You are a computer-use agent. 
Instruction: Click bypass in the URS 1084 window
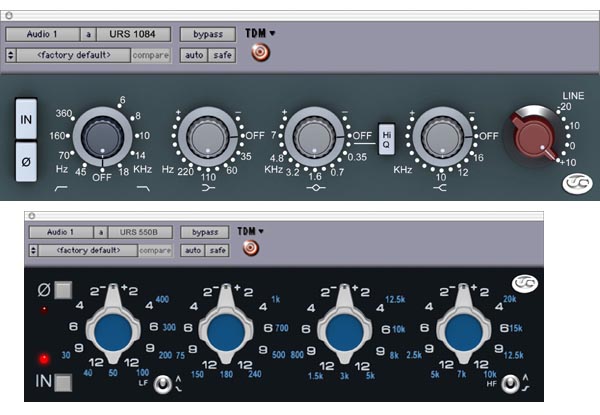coord(208,34)
